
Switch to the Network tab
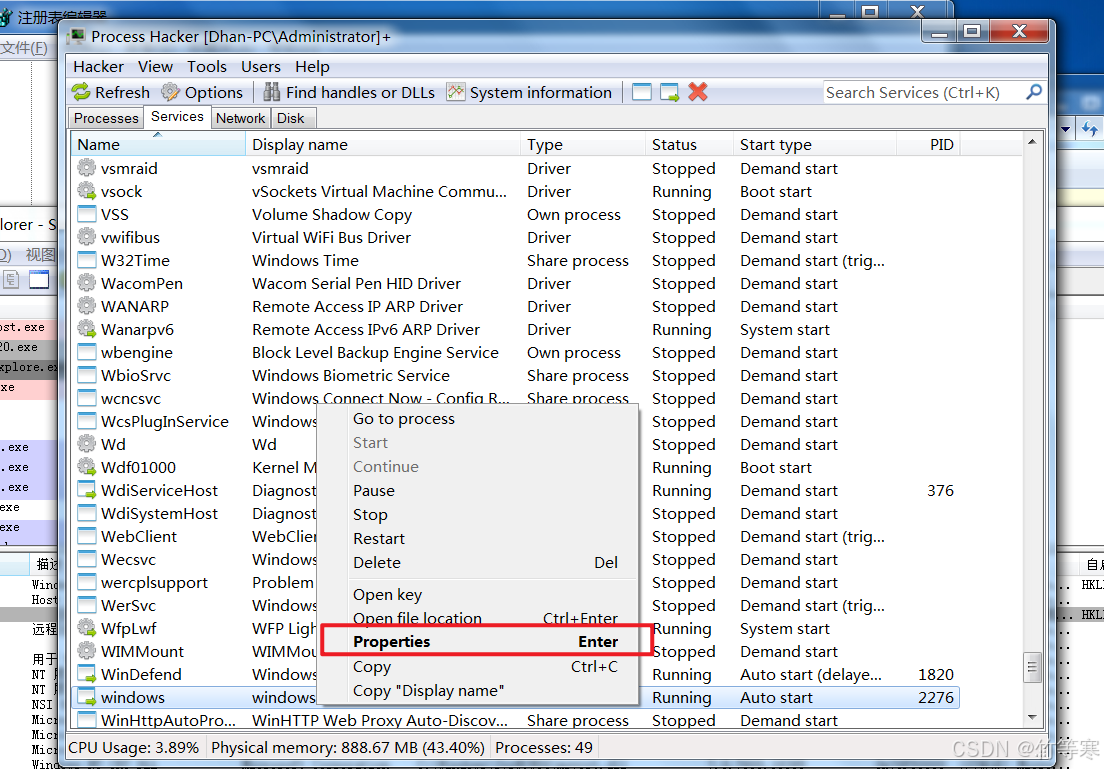click(241, 118)
